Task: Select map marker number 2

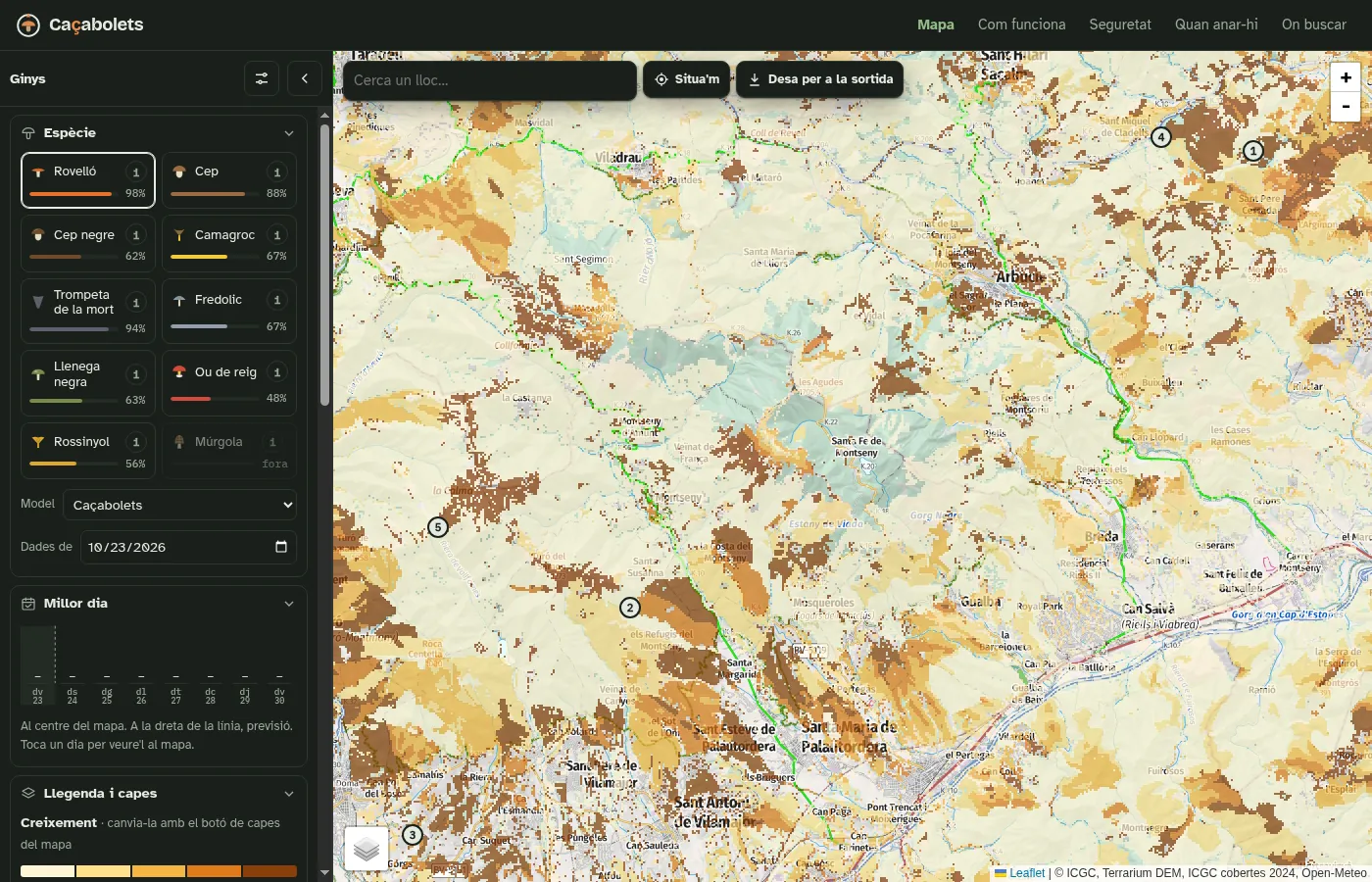Action: (x=630, y=608)
